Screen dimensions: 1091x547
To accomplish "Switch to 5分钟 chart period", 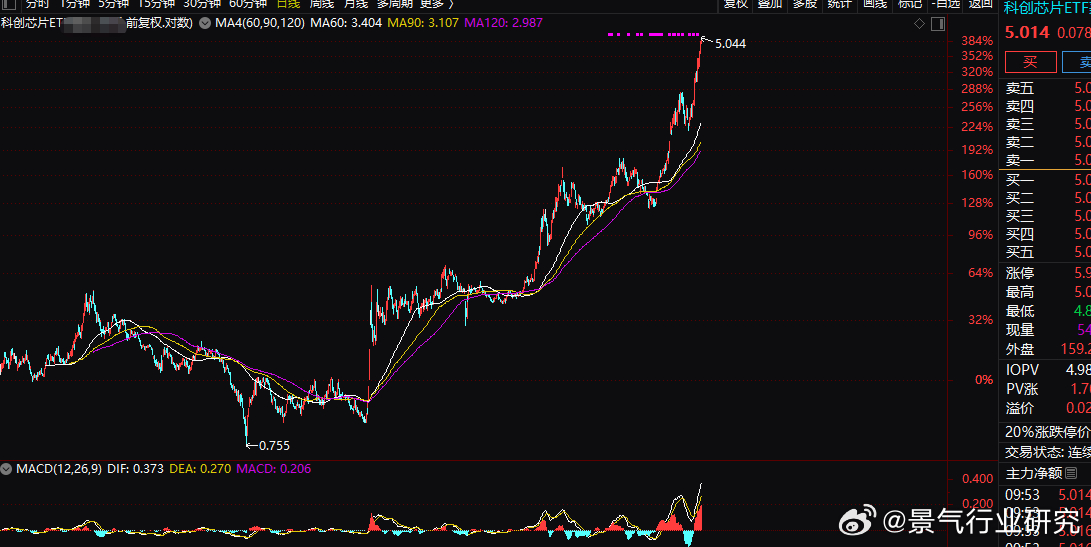I will pos(113,3).
